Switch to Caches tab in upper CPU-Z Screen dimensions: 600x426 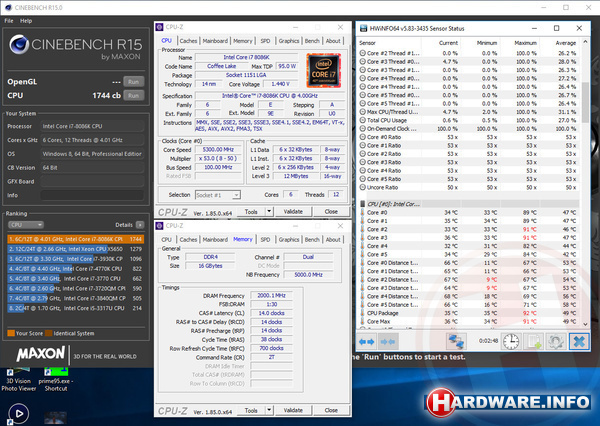click(x=188, y=41)
